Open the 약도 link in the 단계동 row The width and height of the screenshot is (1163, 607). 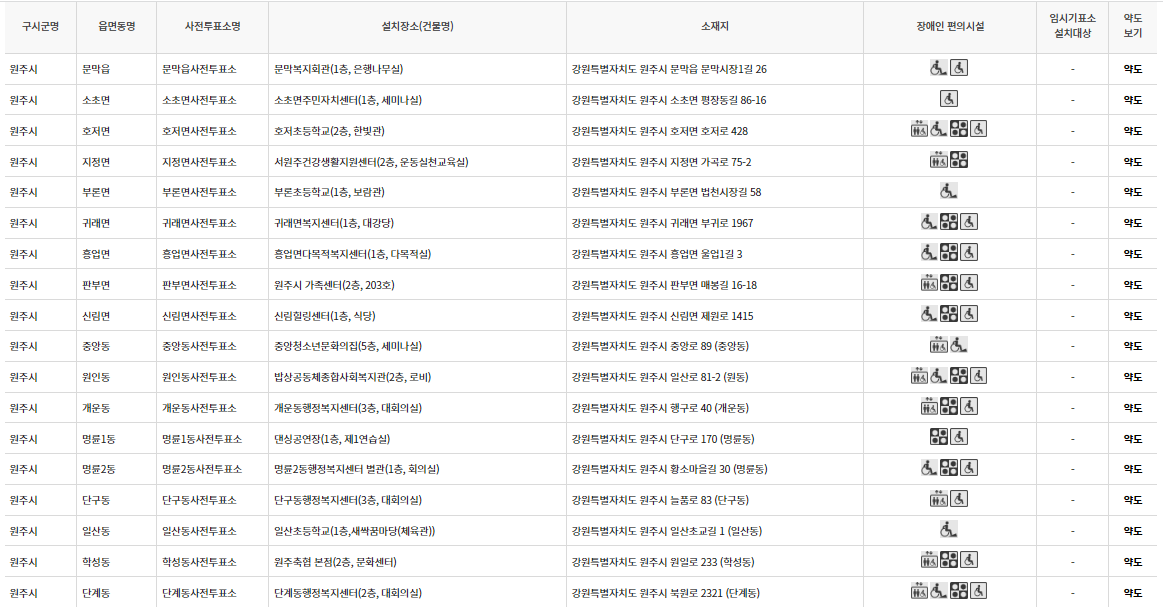tap(1135, 592)
